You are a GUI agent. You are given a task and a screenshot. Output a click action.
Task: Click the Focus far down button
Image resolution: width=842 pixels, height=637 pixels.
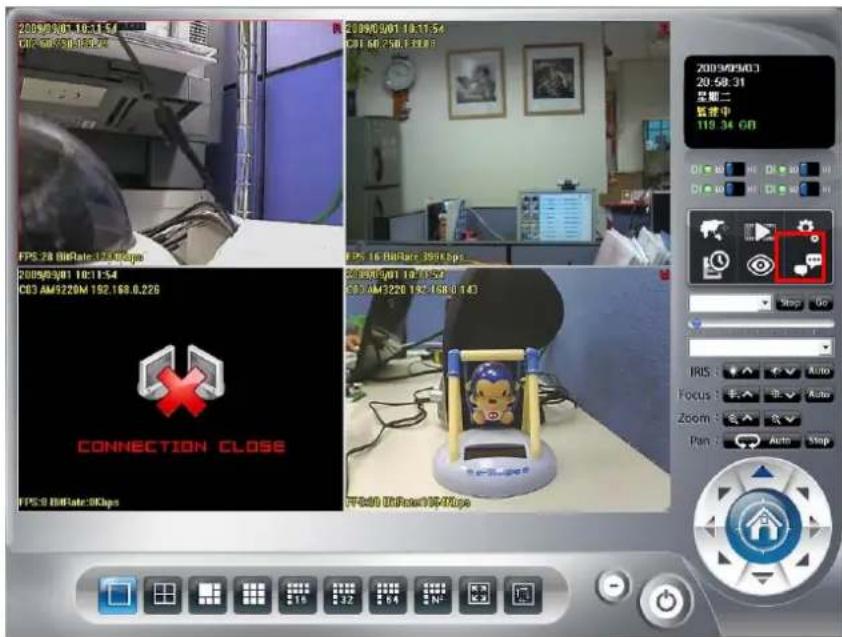782,395
